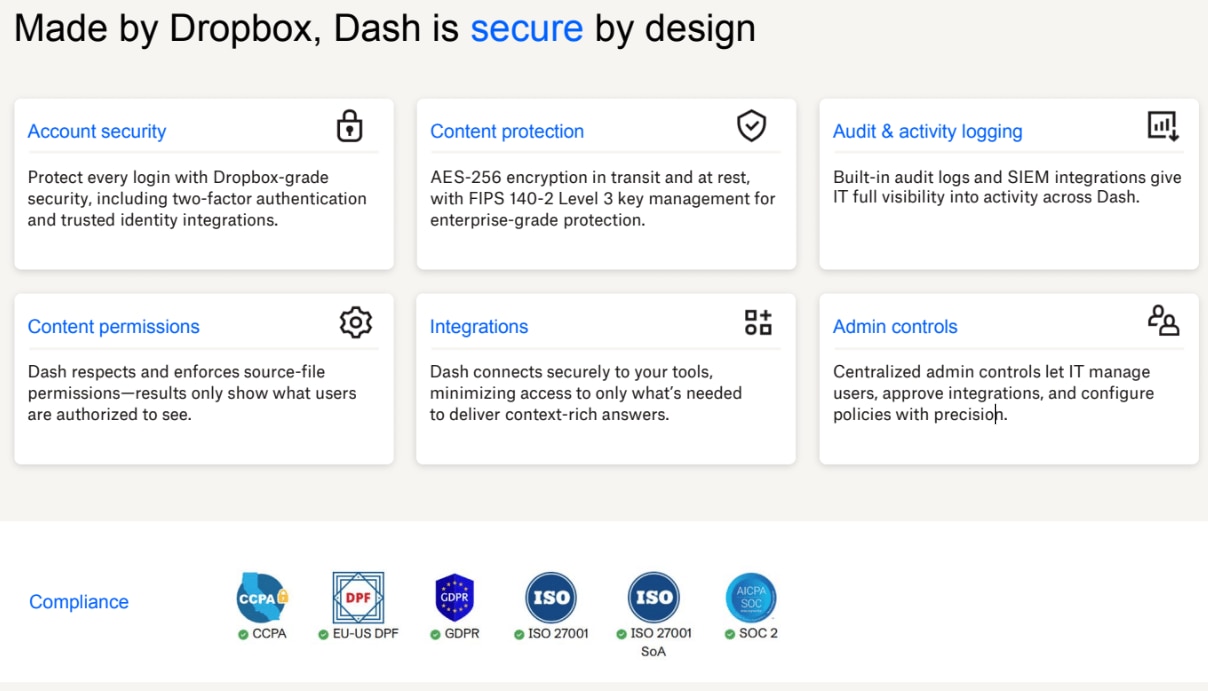The width and height of the screenshot is (1208, 691).
Task: Click the gear icon beside Content permissions
Action: 356,322
